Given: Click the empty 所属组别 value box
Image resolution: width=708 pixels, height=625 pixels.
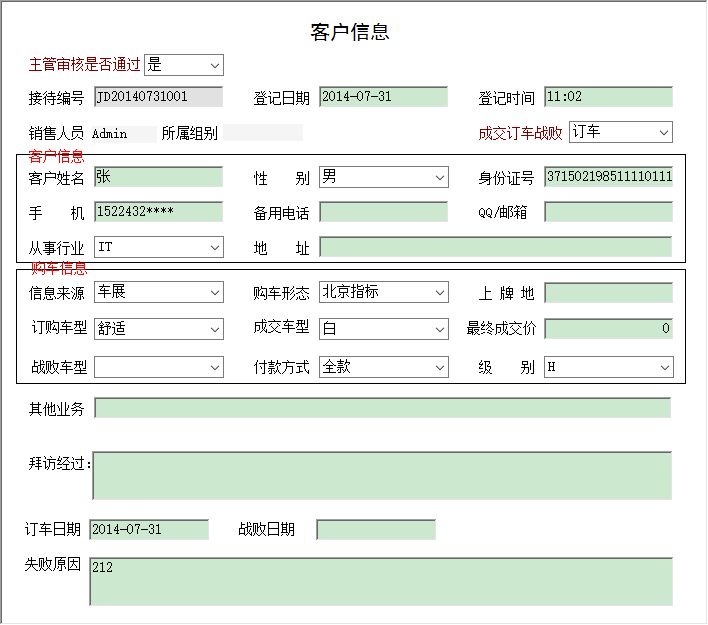Looking at the screenshot, I should [263, 133].
